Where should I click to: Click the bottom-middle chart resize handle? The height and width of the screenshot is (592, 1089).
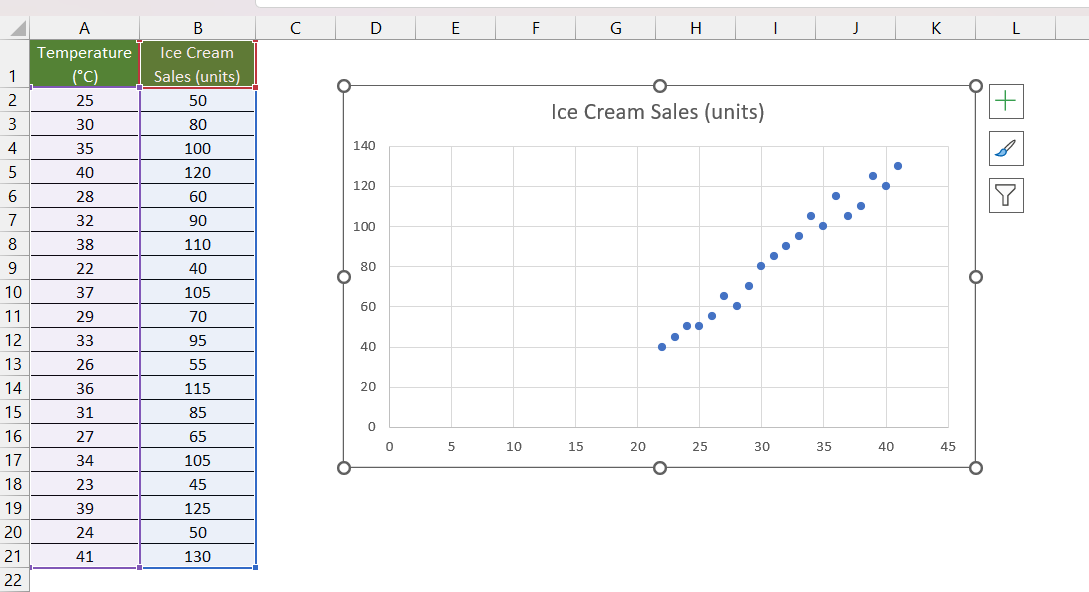[660, 468]
